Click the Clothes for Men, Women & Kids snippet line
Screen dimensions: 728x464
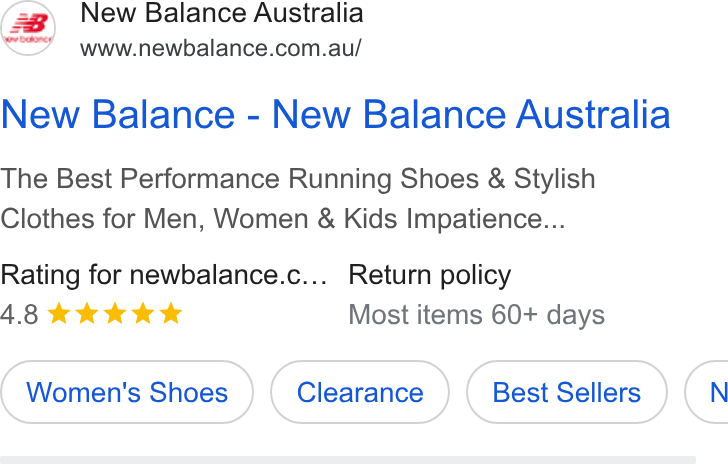[x=283, y=218]
